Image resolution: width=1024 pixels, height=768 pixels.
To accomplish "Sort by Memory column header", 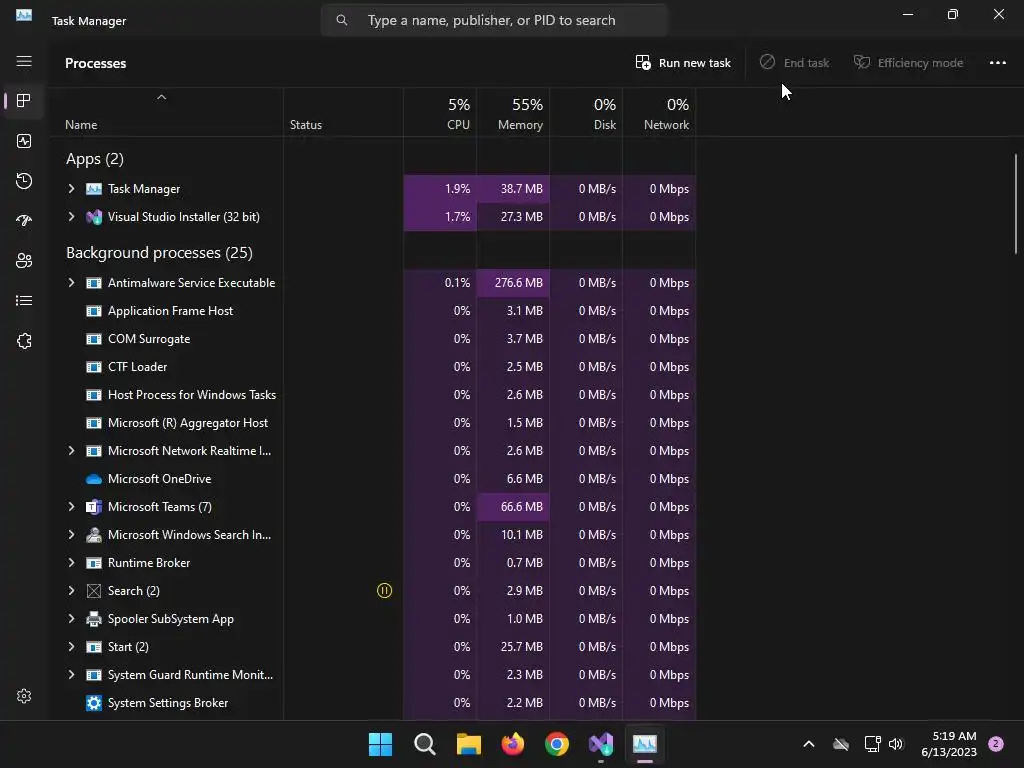I will point(513,113).
